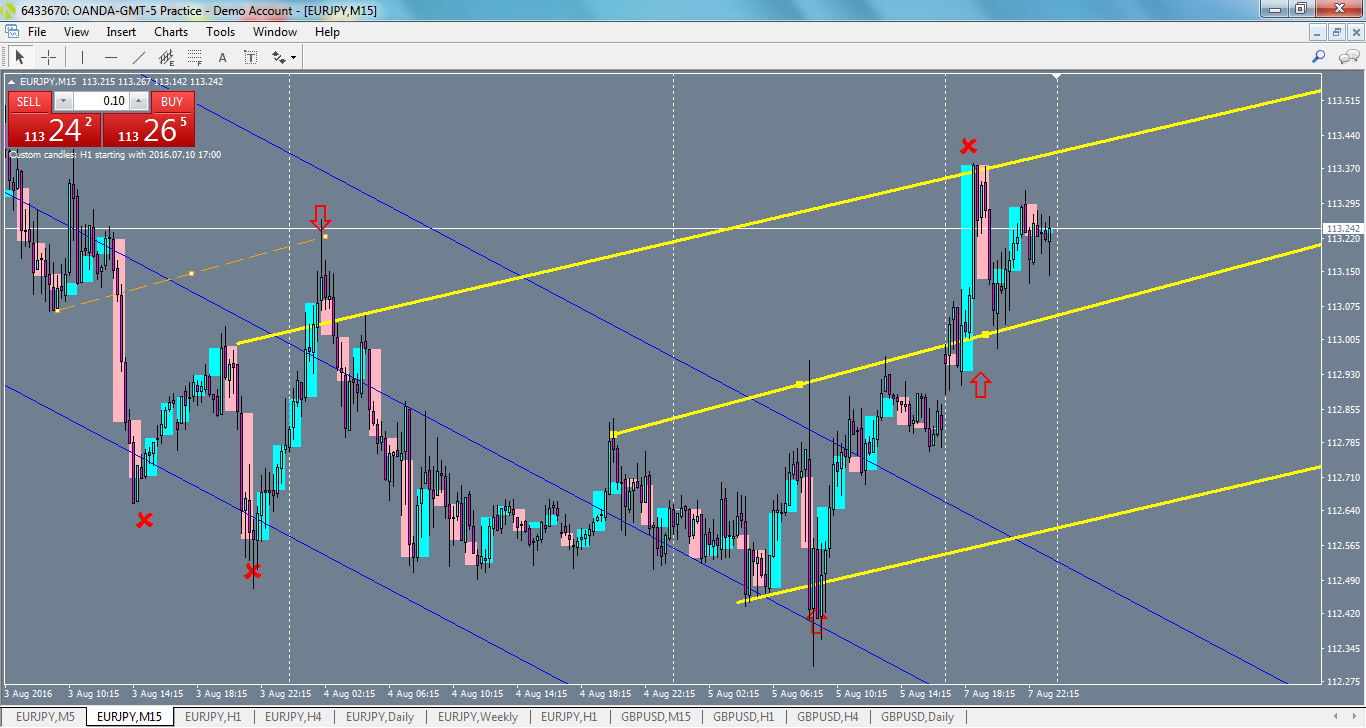This screenshot has height=728, width=1366.
Task: Select the Trendline drawing tool
Action: coord(138,57)
